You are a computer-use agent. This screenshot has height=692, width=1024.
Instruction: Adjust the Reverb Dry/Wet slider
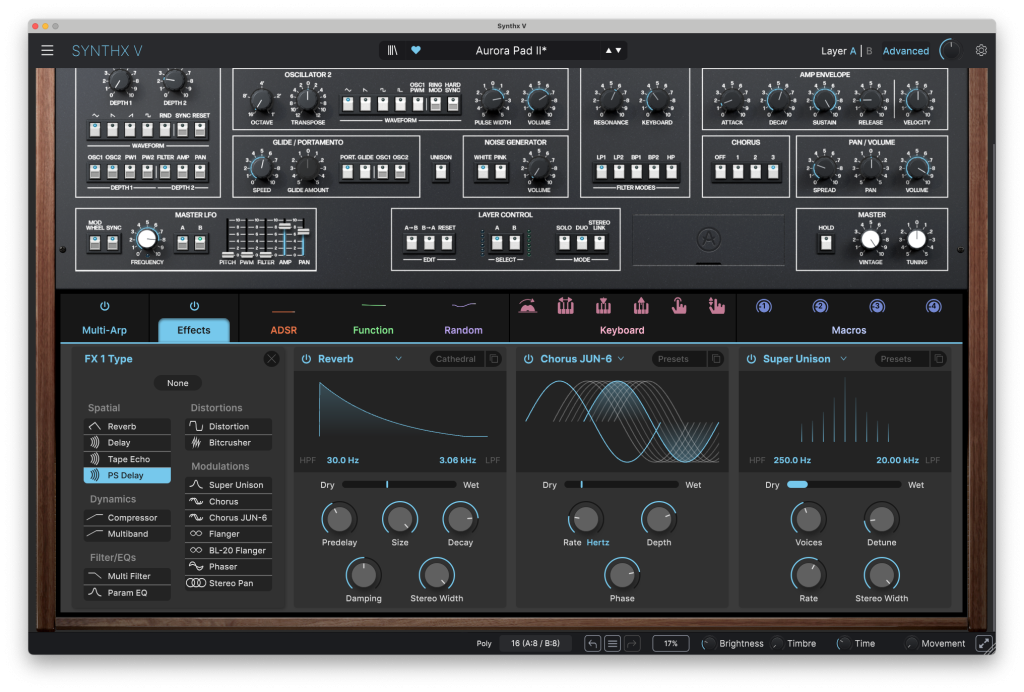pos(398,485)
